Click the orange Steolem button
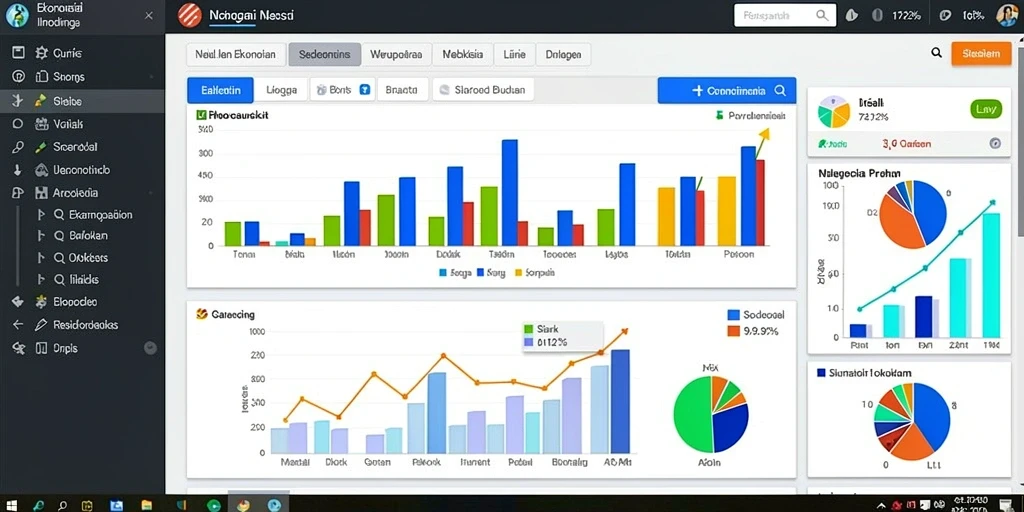Image resolution: width=1024 pixels, height=512 pixels. click(982, 54)
